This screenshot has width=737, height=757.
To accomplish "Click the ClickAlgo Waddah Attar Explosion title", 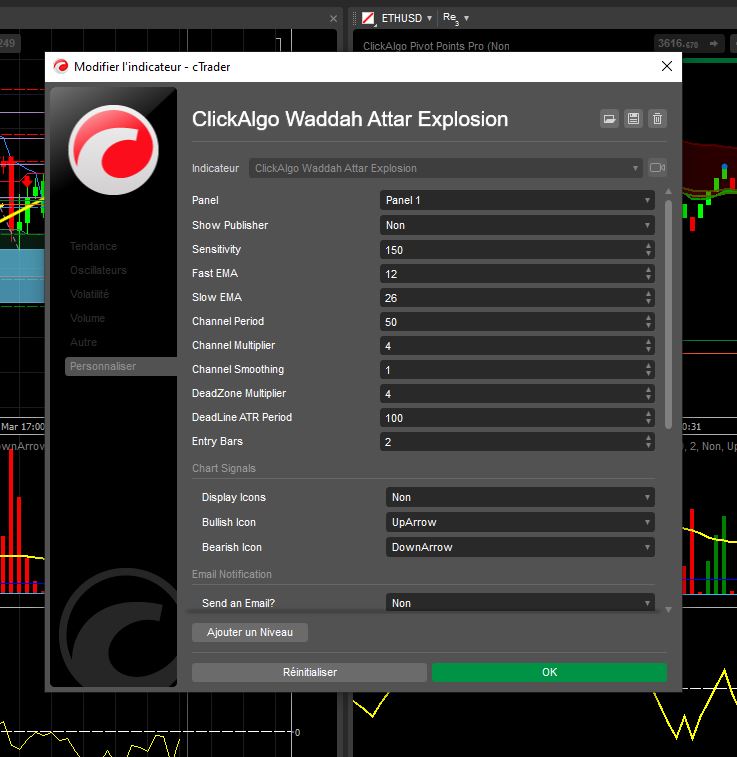I will click(x=350, y=119).
